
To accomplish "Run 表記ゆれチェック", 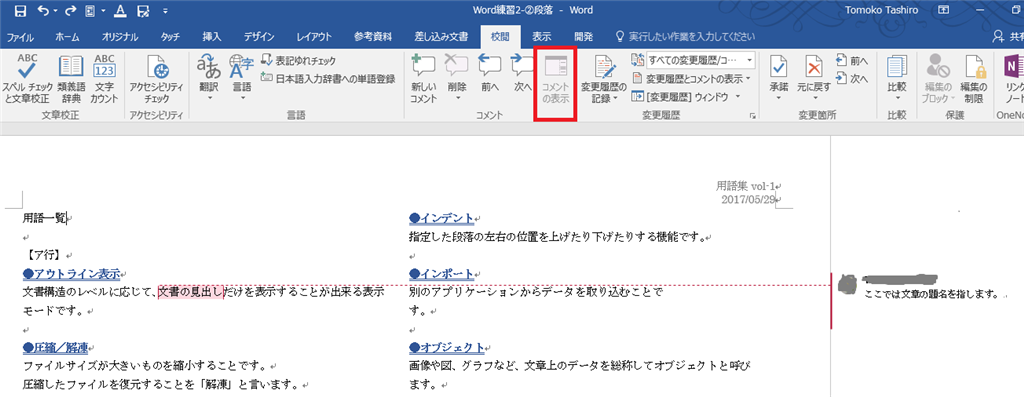I will coord(298,61).
